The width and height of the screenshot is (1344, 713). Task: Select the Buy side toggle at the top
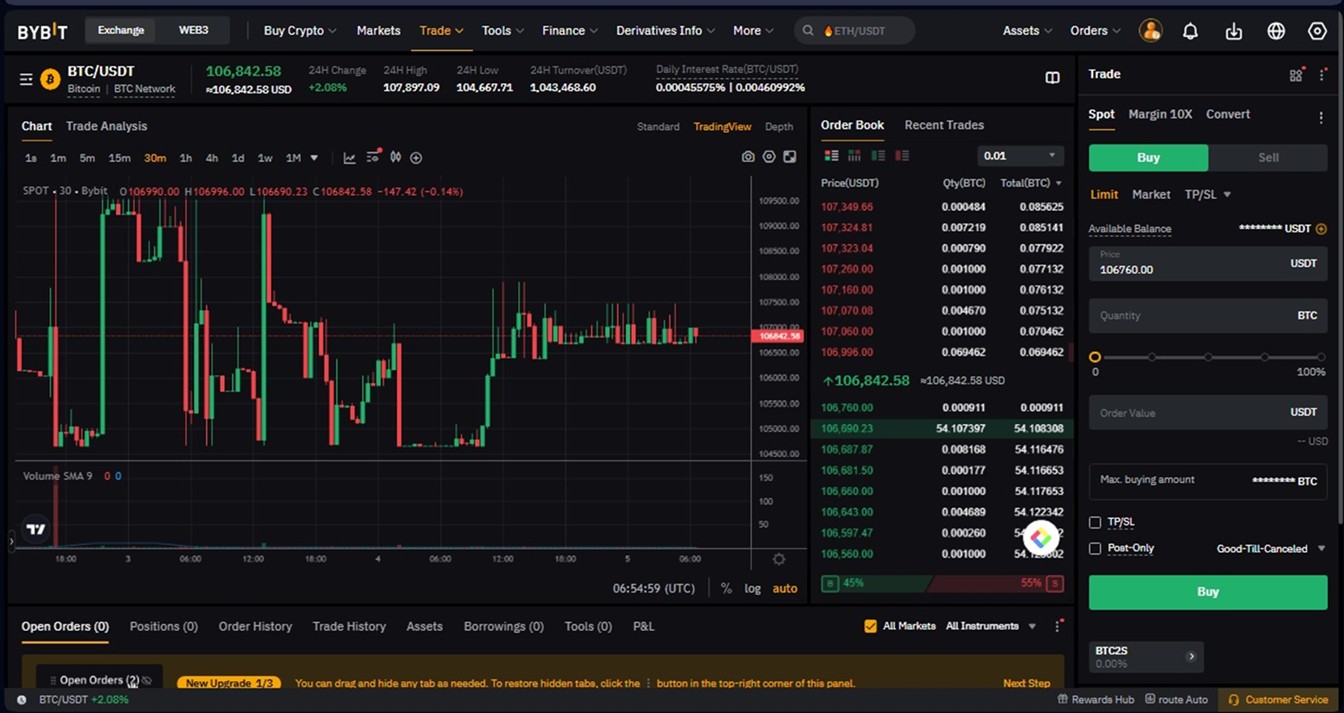[1148, 157]
